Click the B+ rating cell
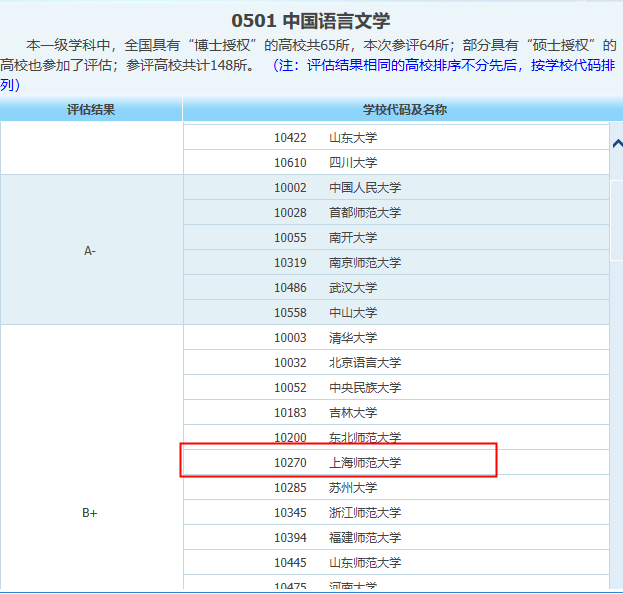This screenshot has width=623, height=594. [x=91, y=457]
